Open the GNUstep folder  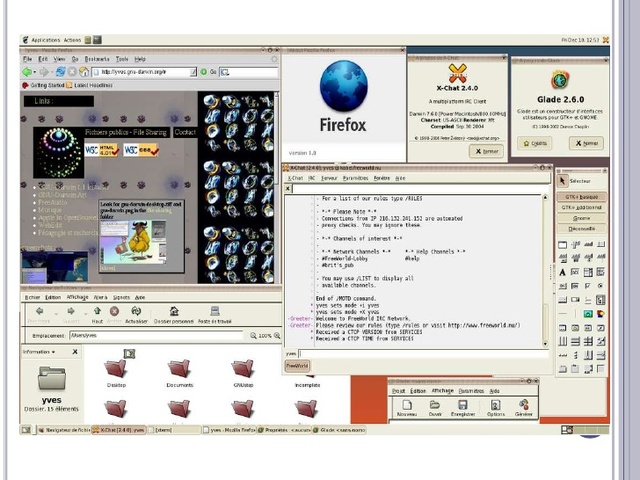tap(243, 373)
